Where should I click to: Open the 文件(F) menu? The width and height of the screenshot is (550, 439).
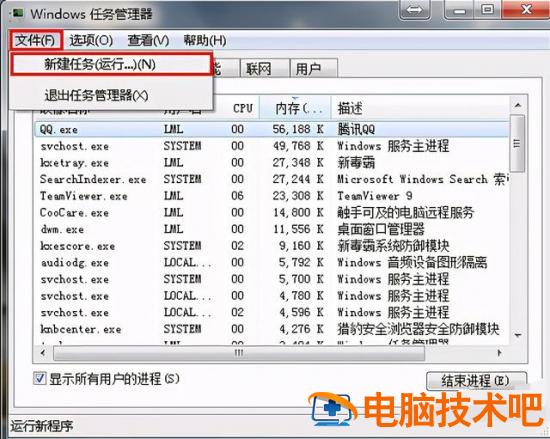tap(36, 40)
